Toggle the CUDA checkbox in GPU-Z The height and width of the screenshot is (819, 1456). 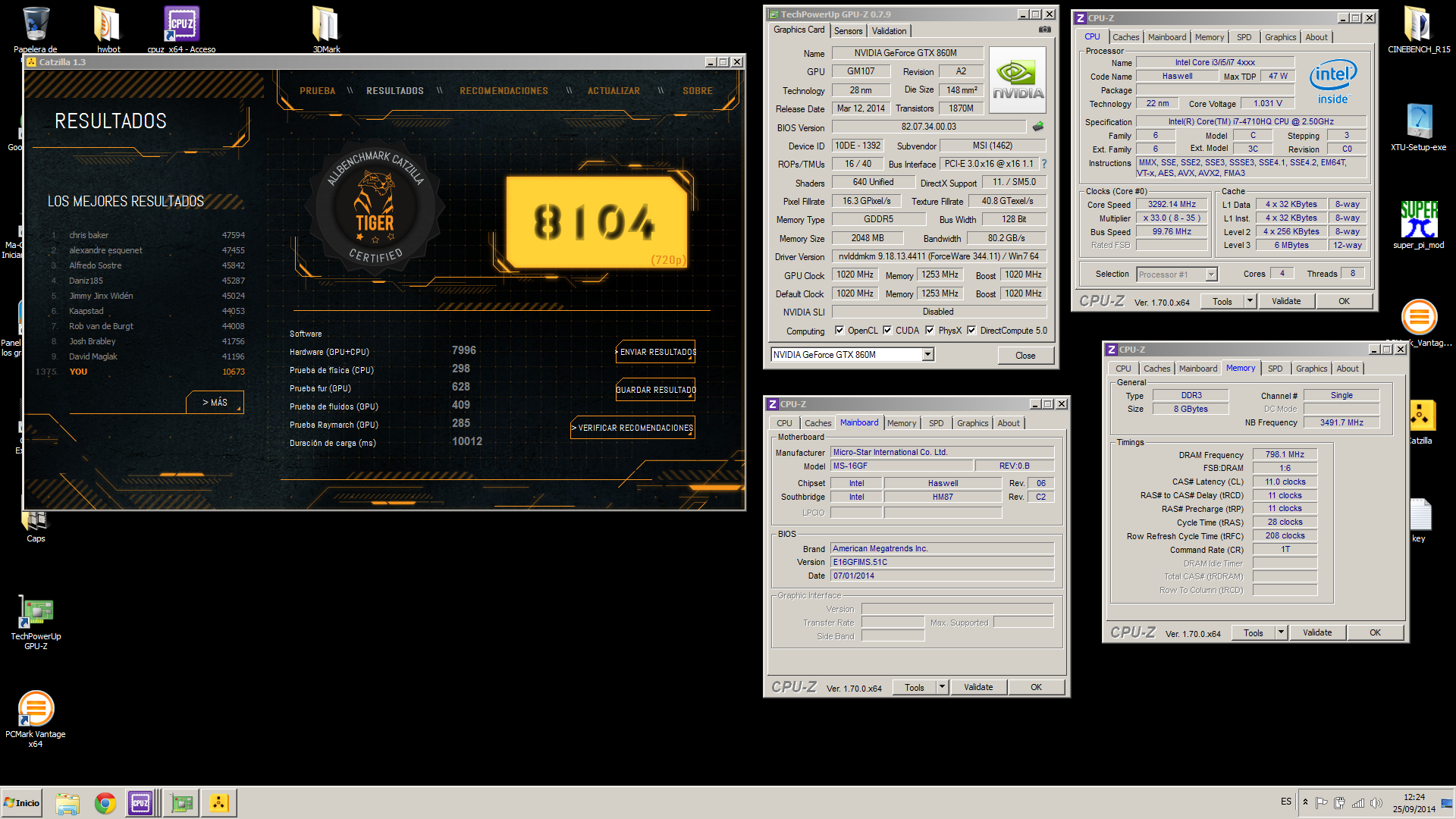(887, 331)
